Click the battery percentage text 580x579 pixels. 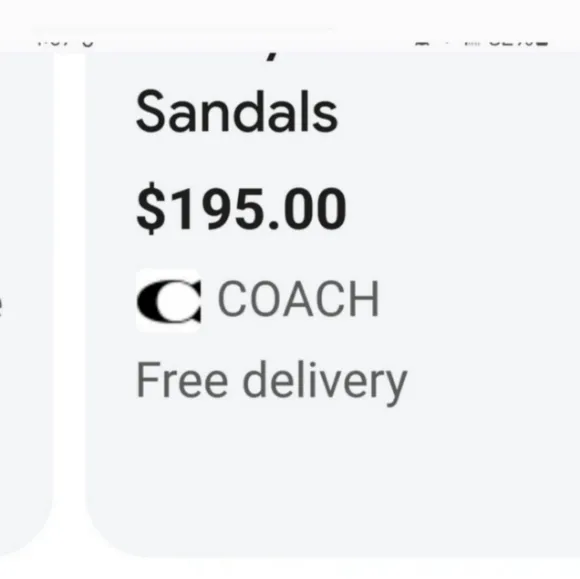(x=512, y=43)
